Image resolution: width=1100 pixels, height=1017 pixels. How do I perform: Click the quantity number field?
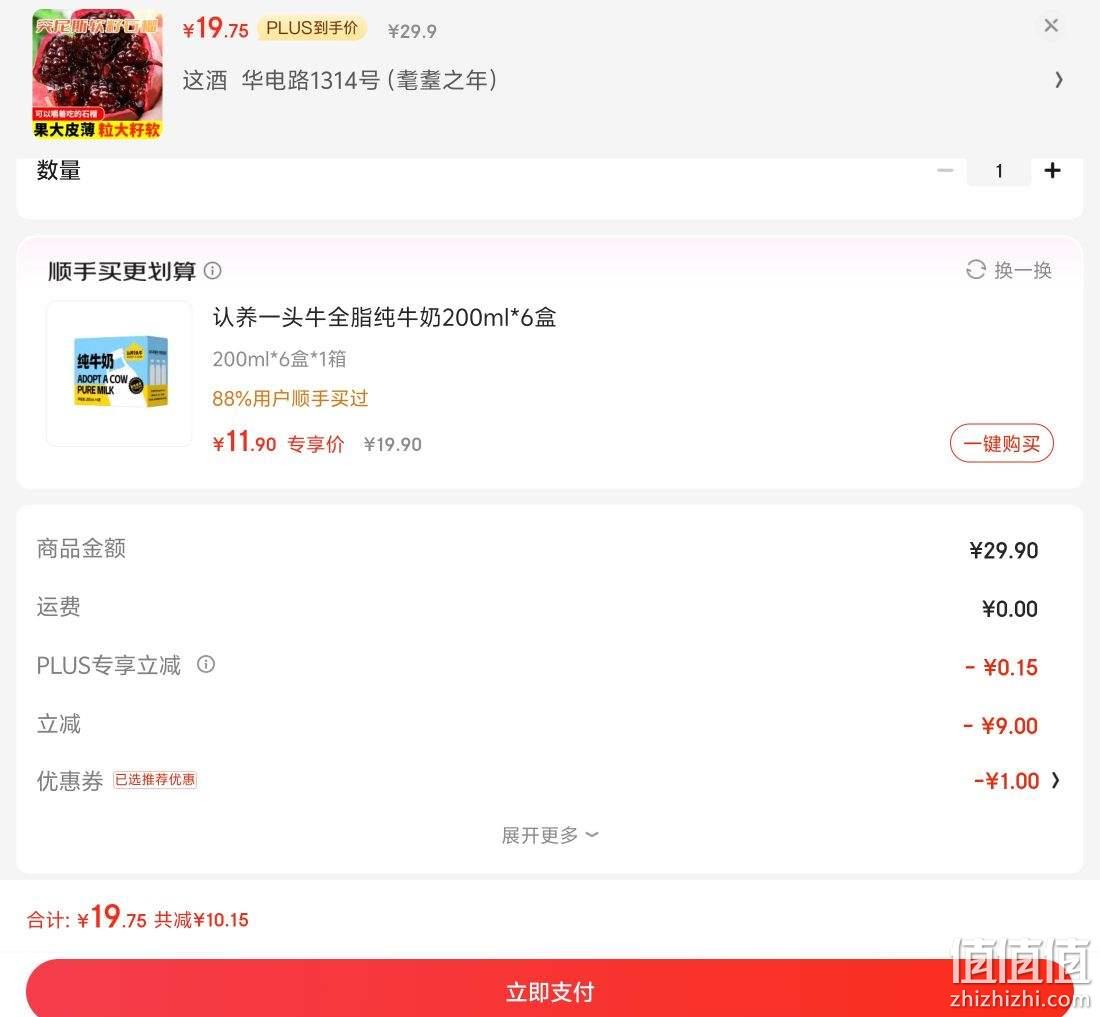tap(999, 171)
